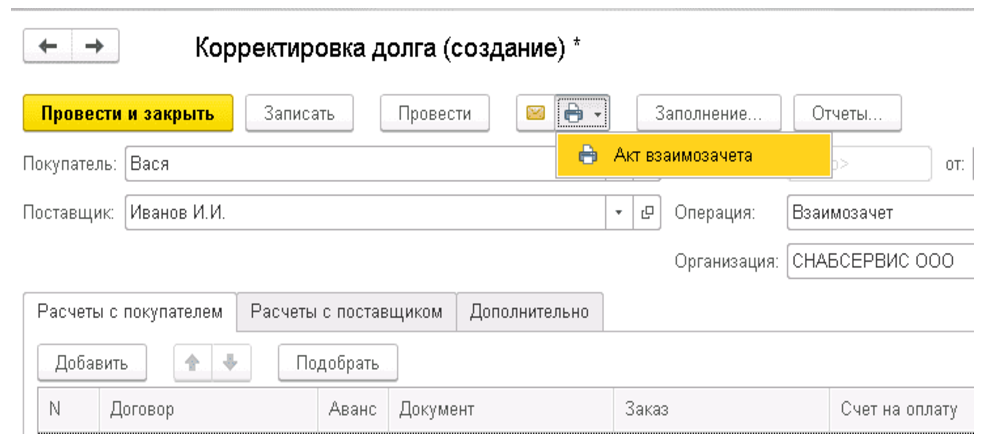This screenshot has width=984, height=446.
Task: Expand the Поставщик field dropdown list
Action: [618, 213]
